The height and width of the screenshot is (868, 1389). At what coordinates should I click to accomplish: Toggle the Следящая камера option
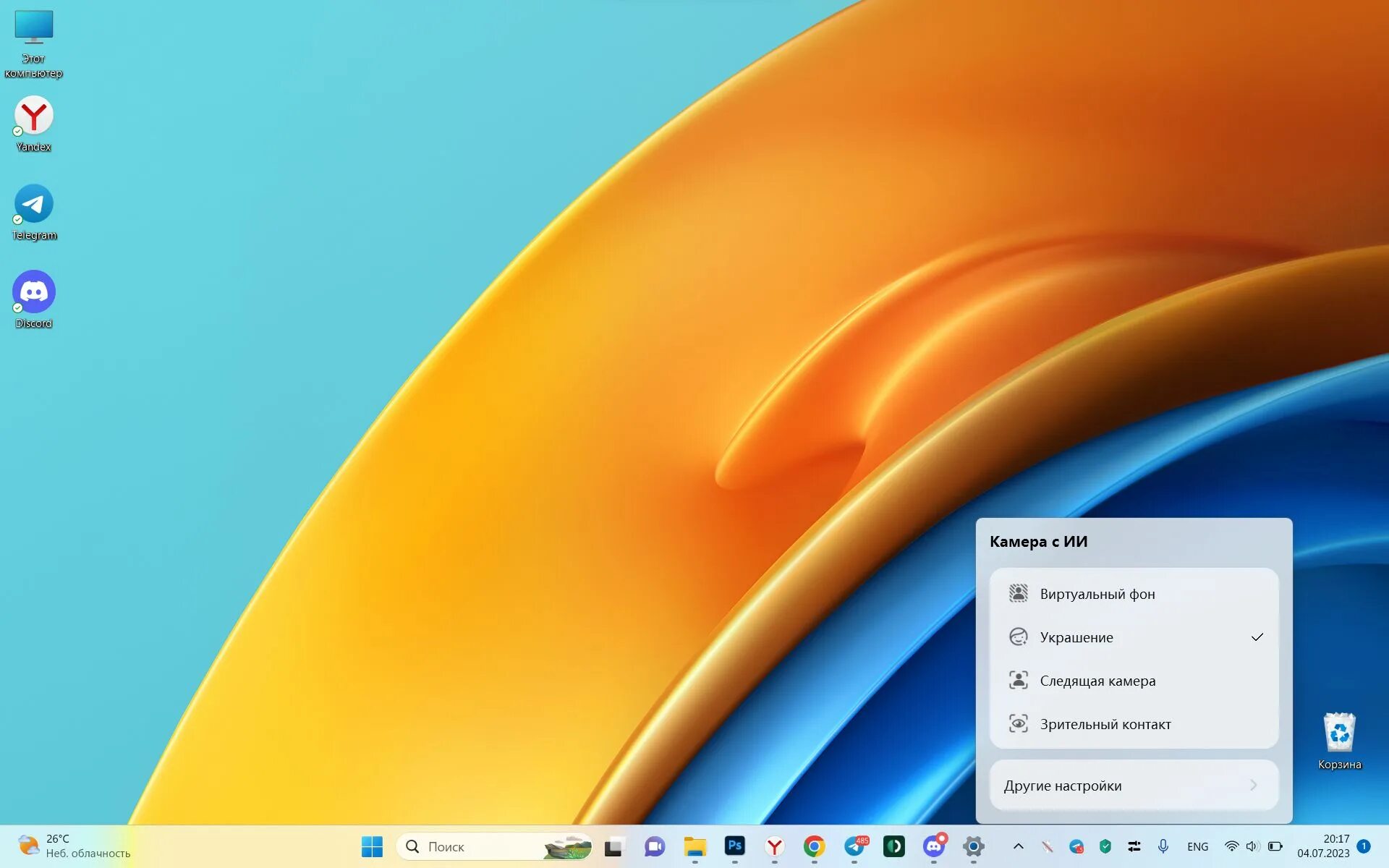(x=1134, y=681)
